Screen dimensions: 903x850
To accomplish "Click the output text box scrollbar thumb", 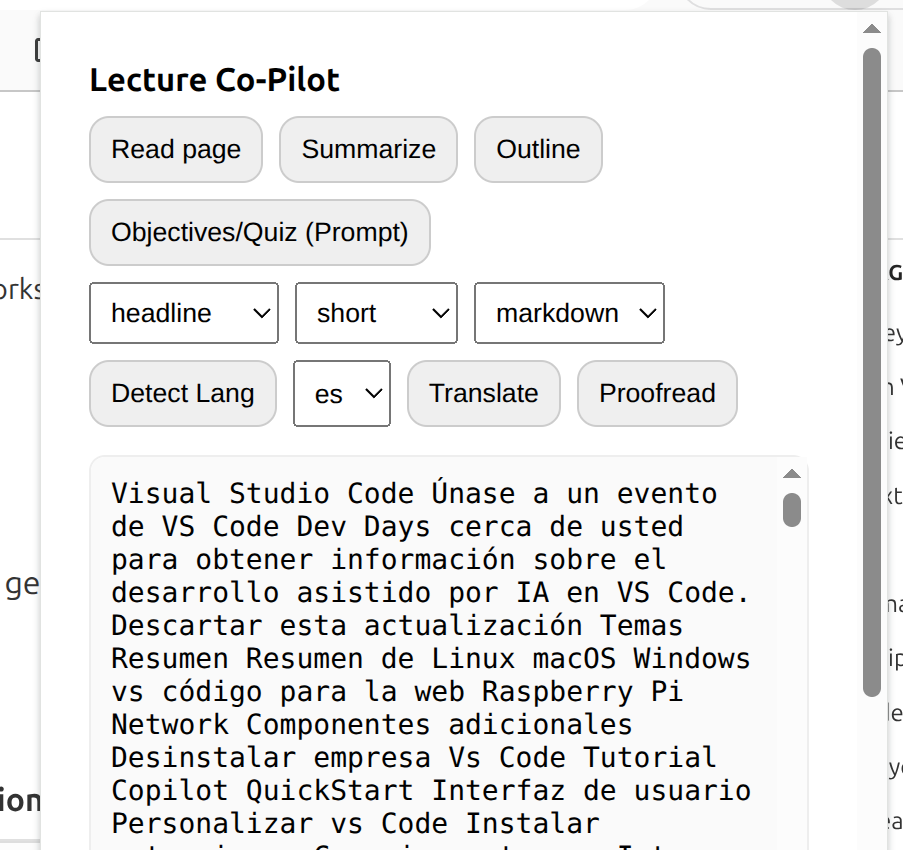I will click(792, 510).
